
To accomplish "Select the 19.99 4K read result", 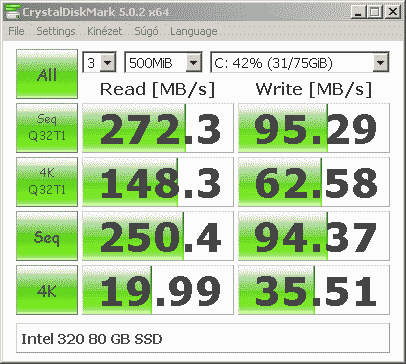I will tap(158, 290).
